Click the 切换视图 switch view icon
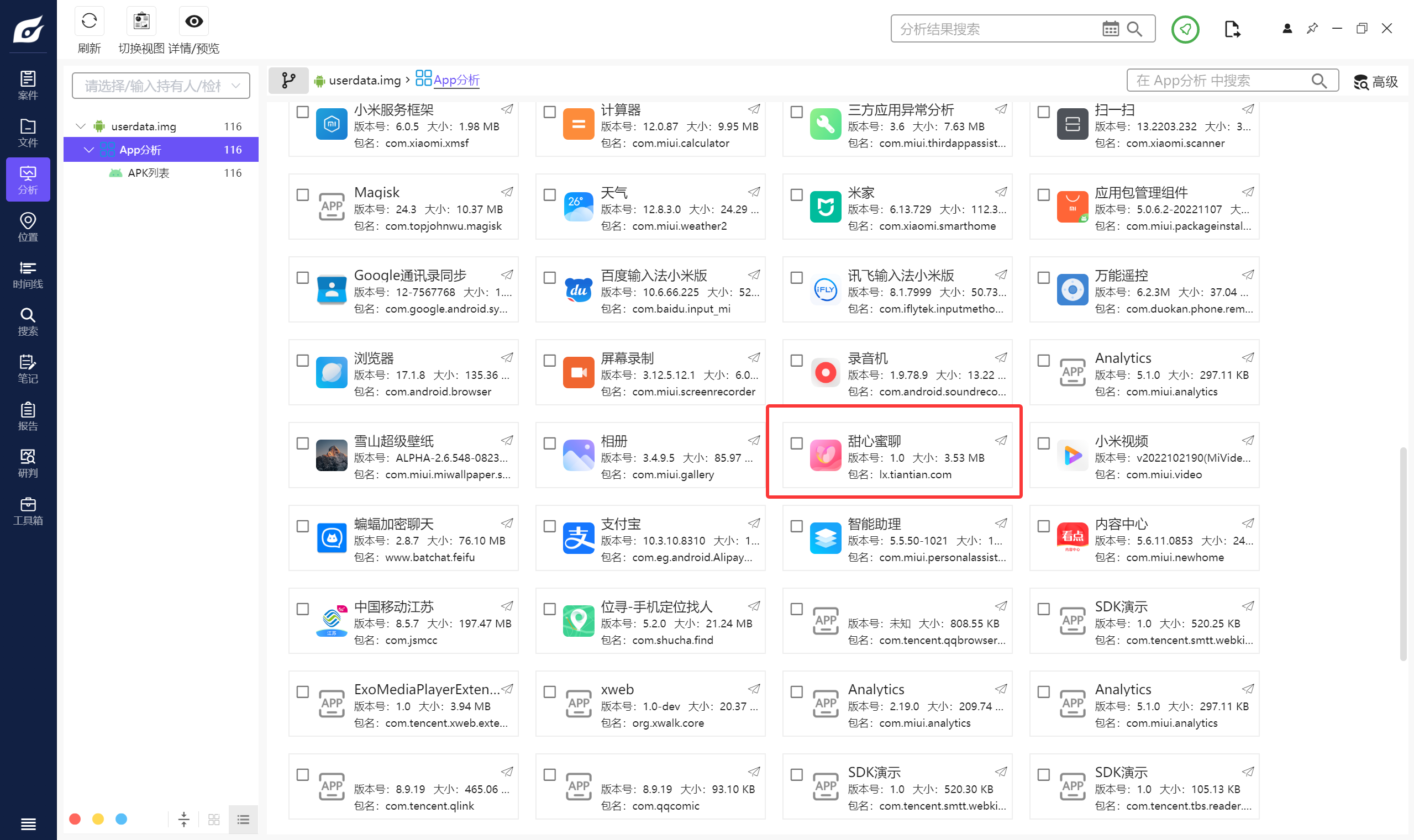The width and height of the screenshot is (1414, 840). pos(141,21)
